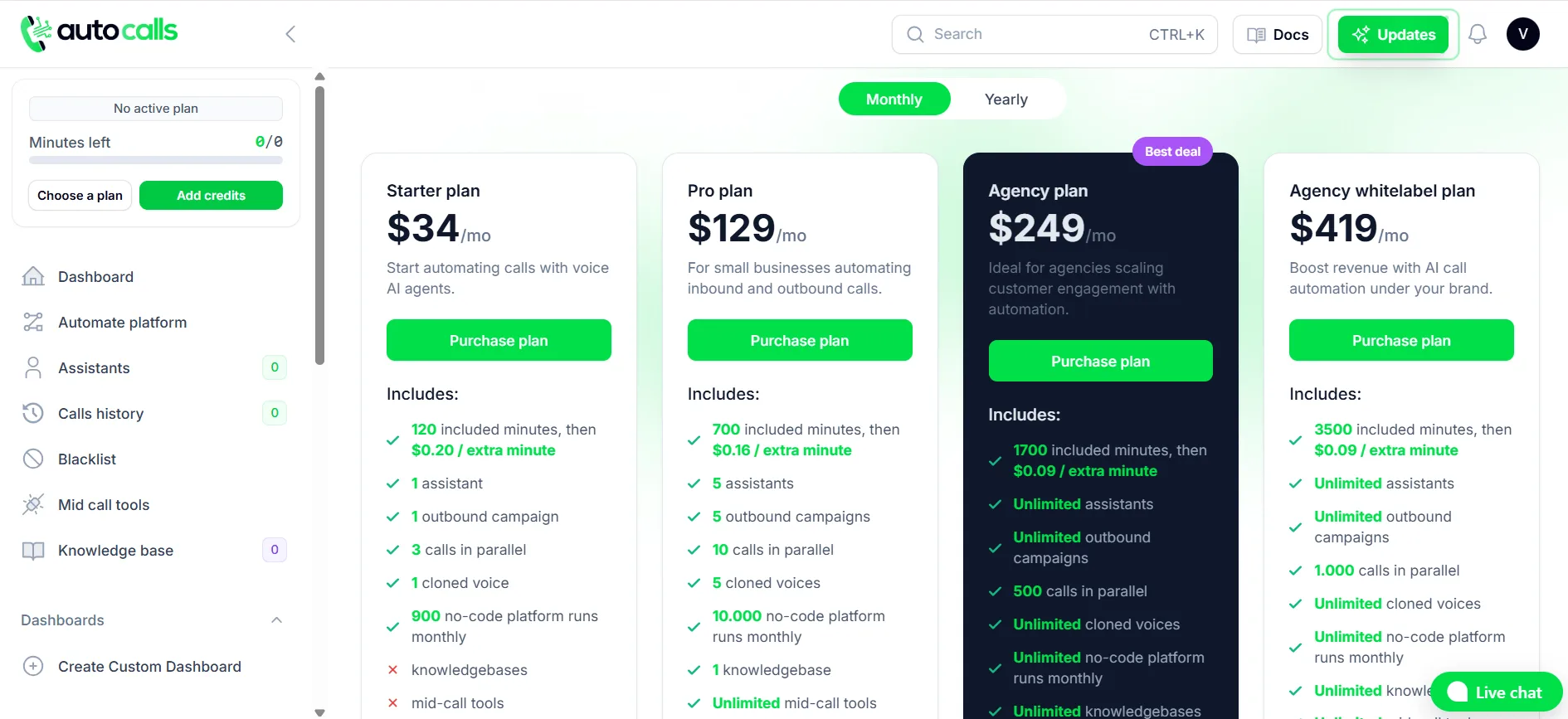This screenshot has height=719, width=1568.
Task: Click the Dashboard house icon
Action: (x=33, y=276)
